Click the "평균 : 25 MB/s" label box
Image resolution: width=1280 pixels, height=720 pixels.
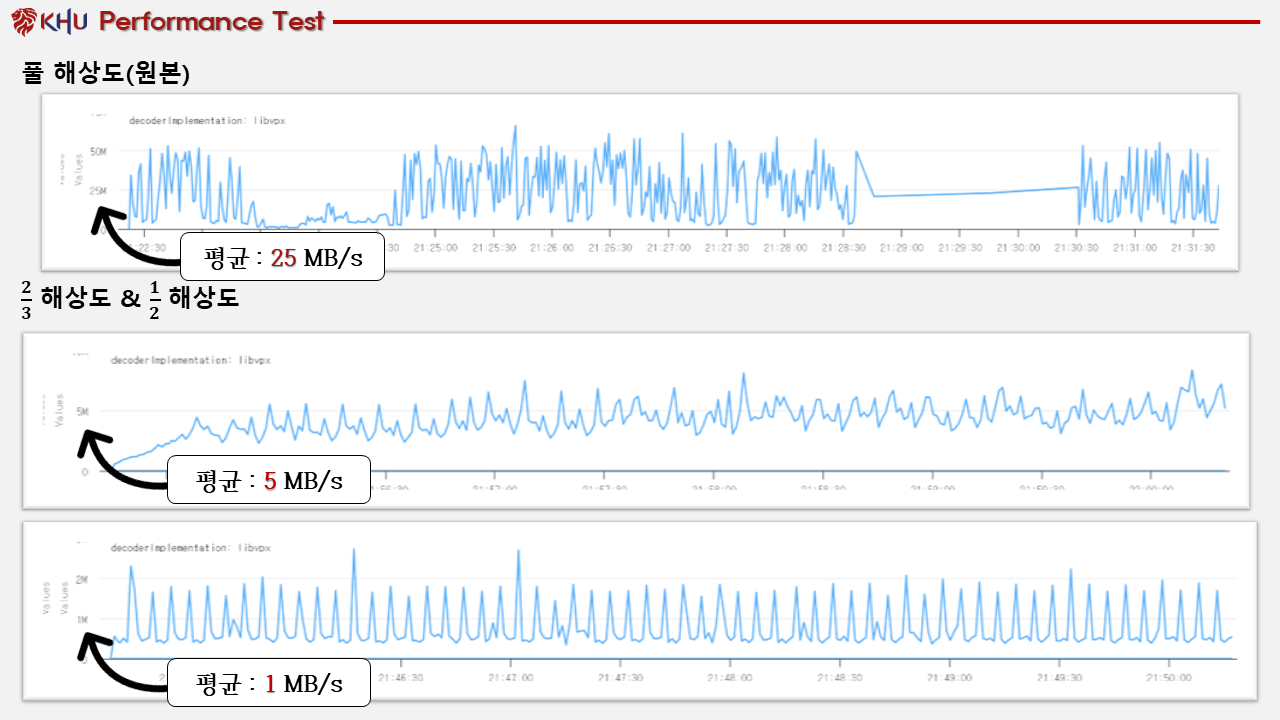point(282,257)
